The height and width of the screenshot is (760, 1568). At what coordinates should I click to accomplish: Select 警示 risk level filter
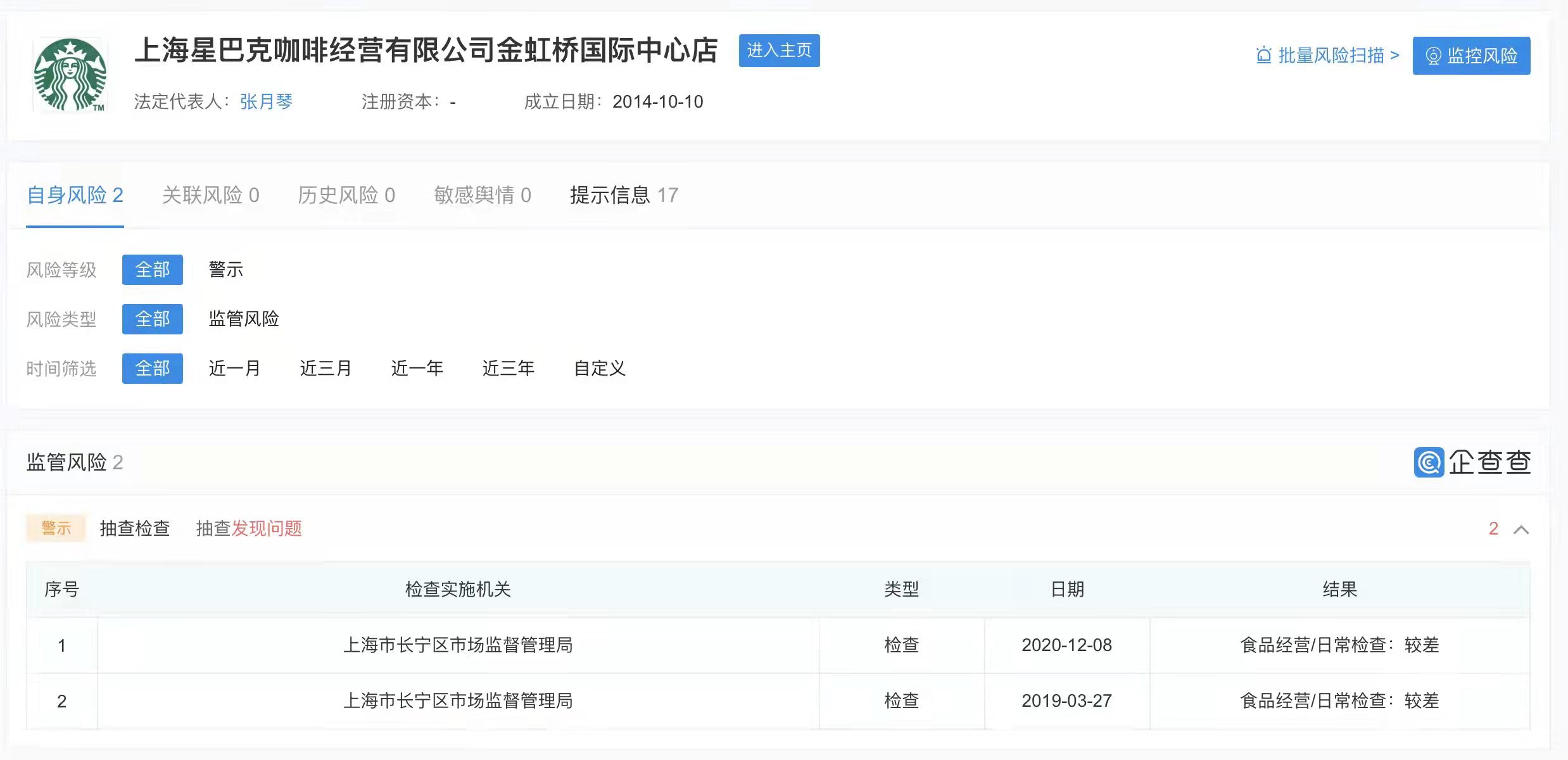[x=226, y=270]
